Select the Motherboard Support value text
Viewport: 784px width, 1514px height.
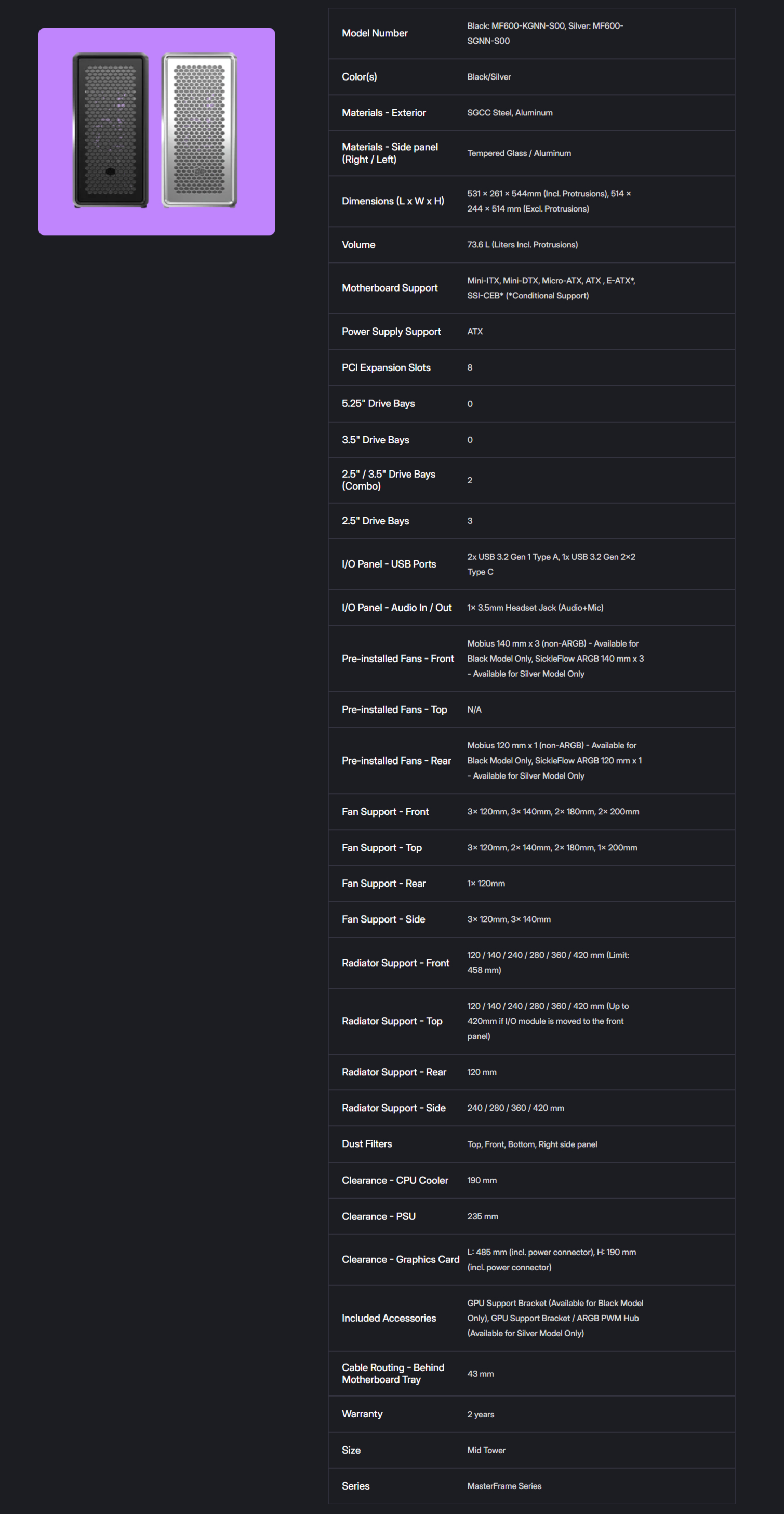551,288
